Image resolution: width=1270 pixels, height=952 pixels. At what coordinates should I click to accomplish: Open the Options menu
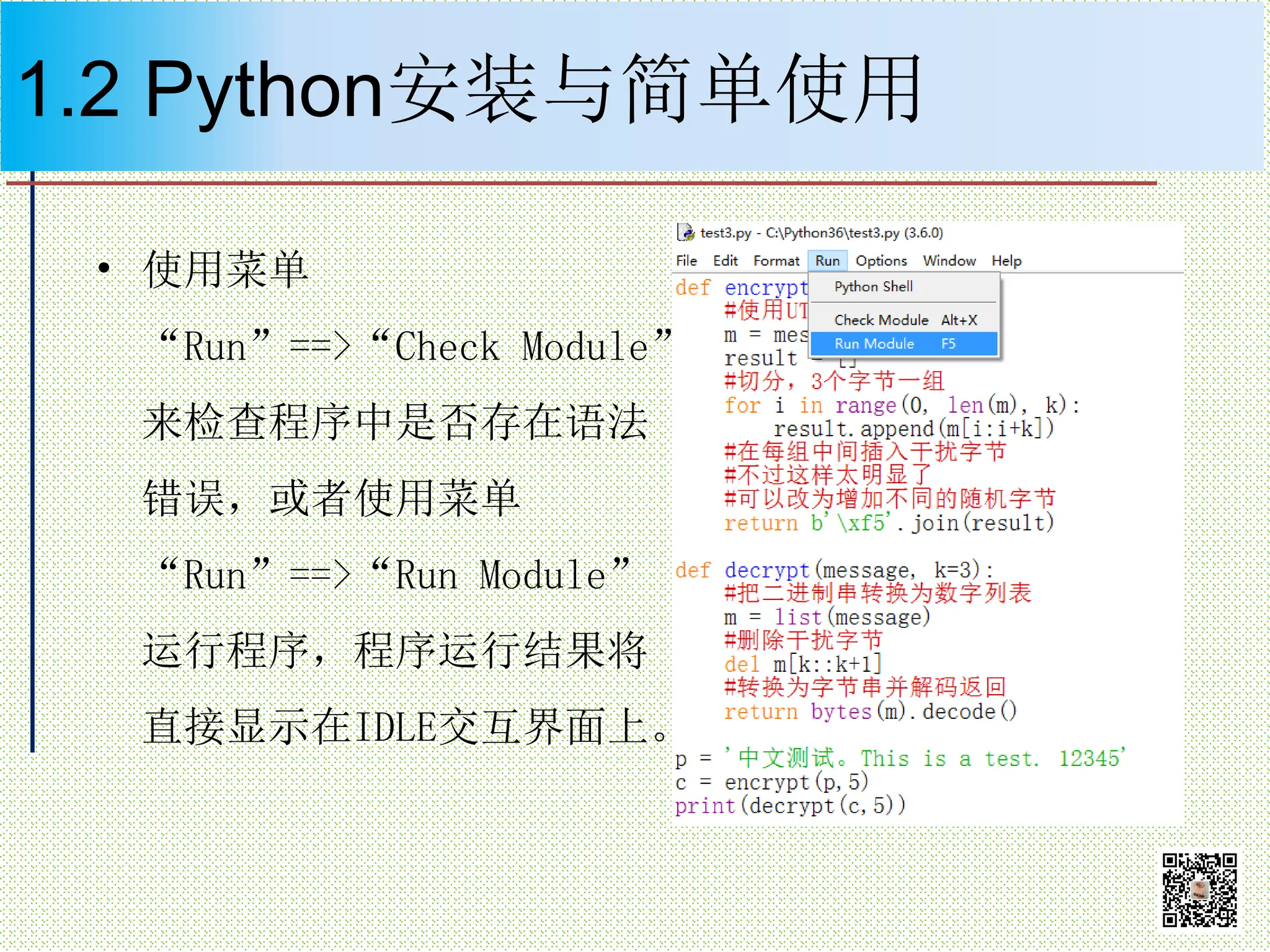coord(881,261)
